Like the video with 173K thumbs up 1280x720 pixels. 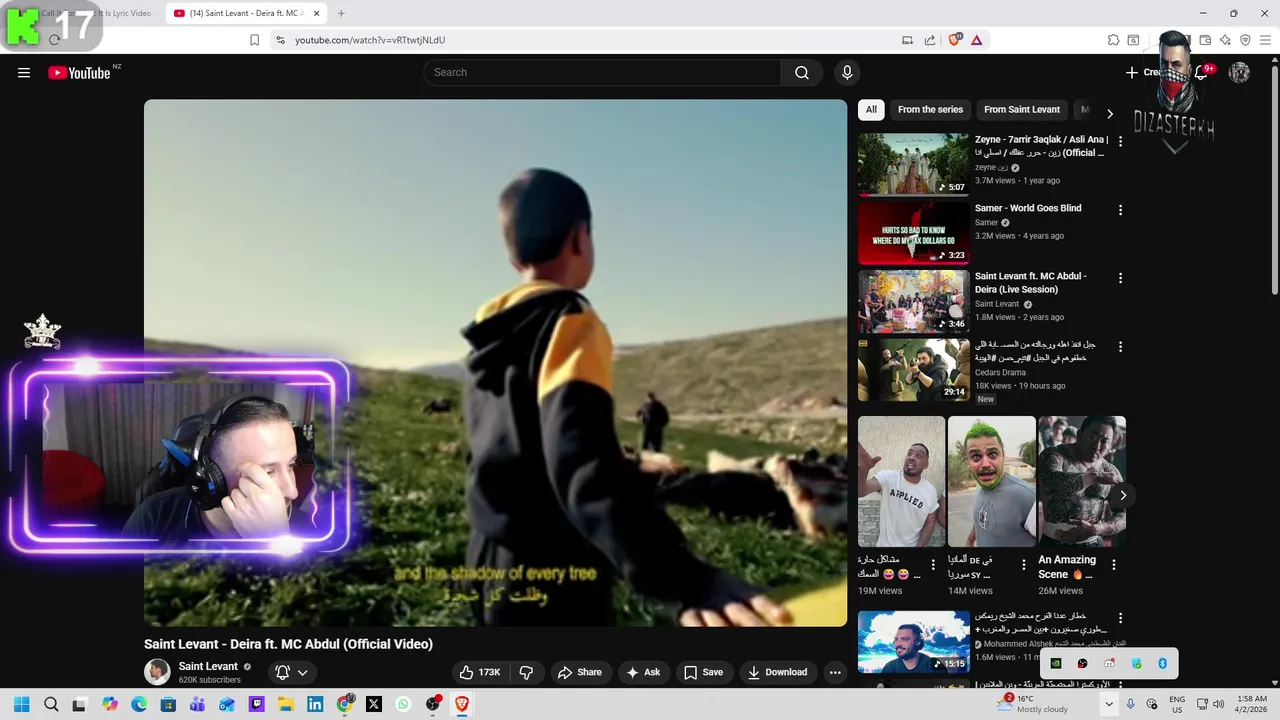[480, 672]
